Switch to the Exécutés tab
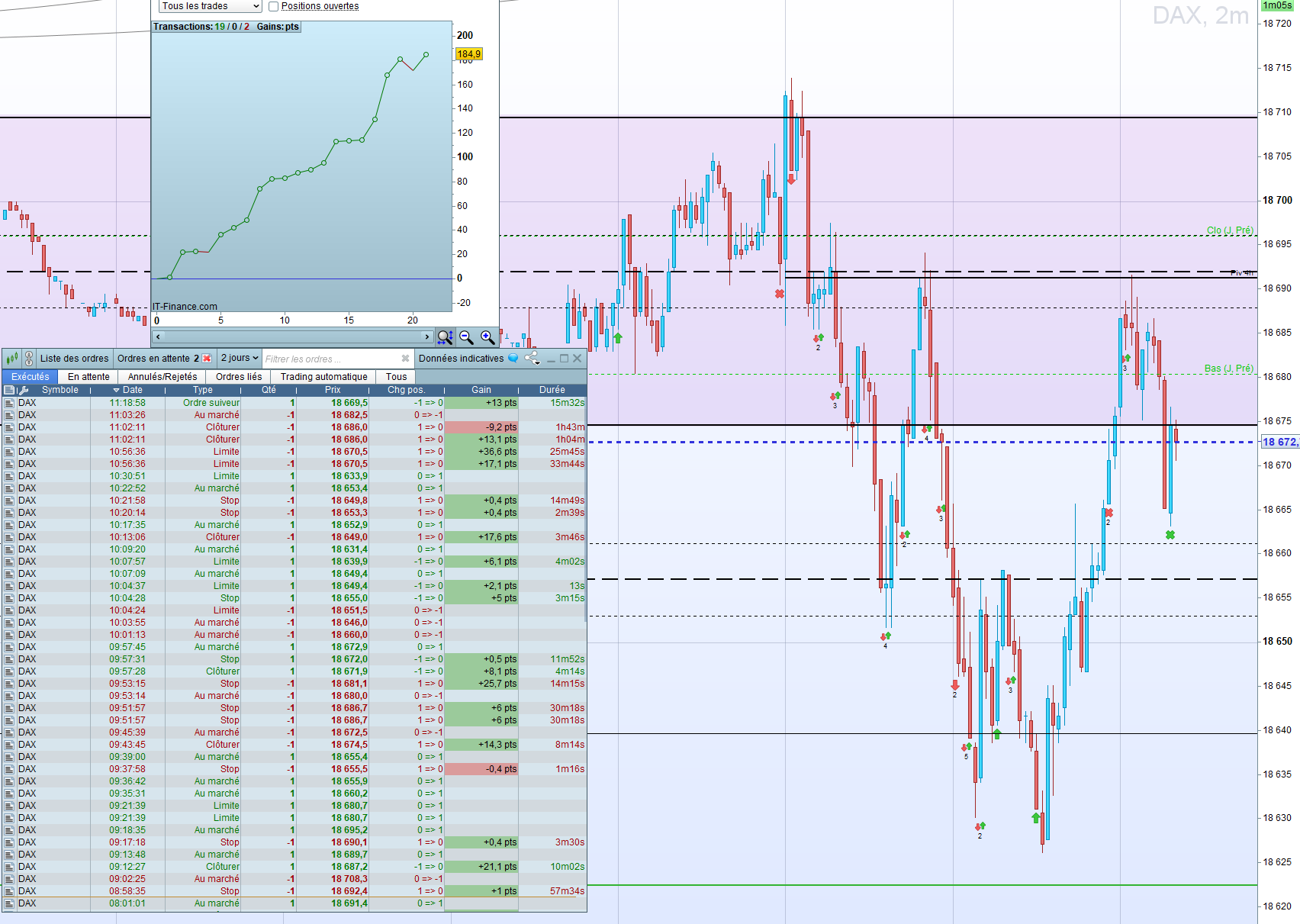This screenshot has width=1300, height=924. (31, 376)
